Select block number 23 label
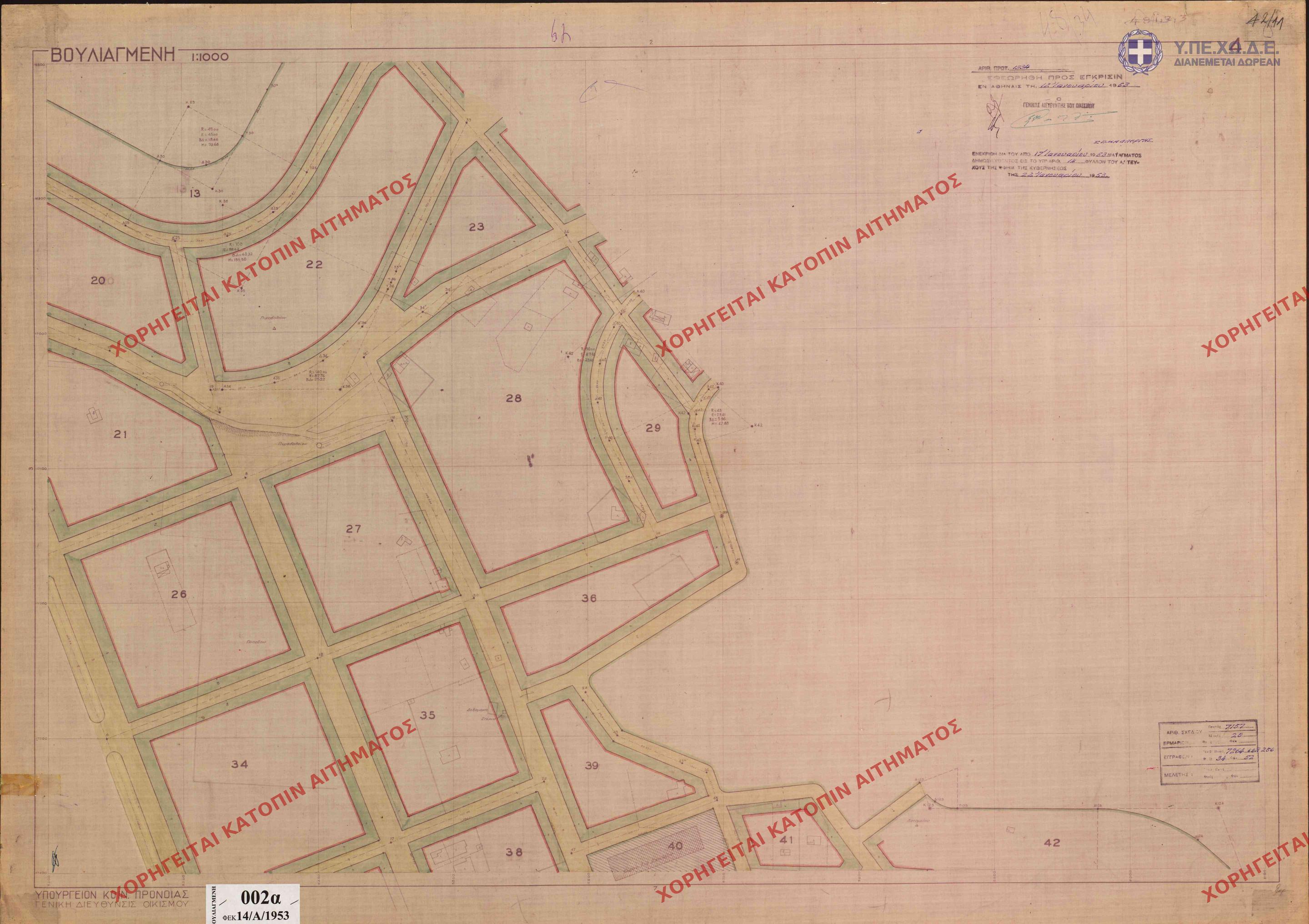Viewport: 1309px width, 924px height. point(476,227)
